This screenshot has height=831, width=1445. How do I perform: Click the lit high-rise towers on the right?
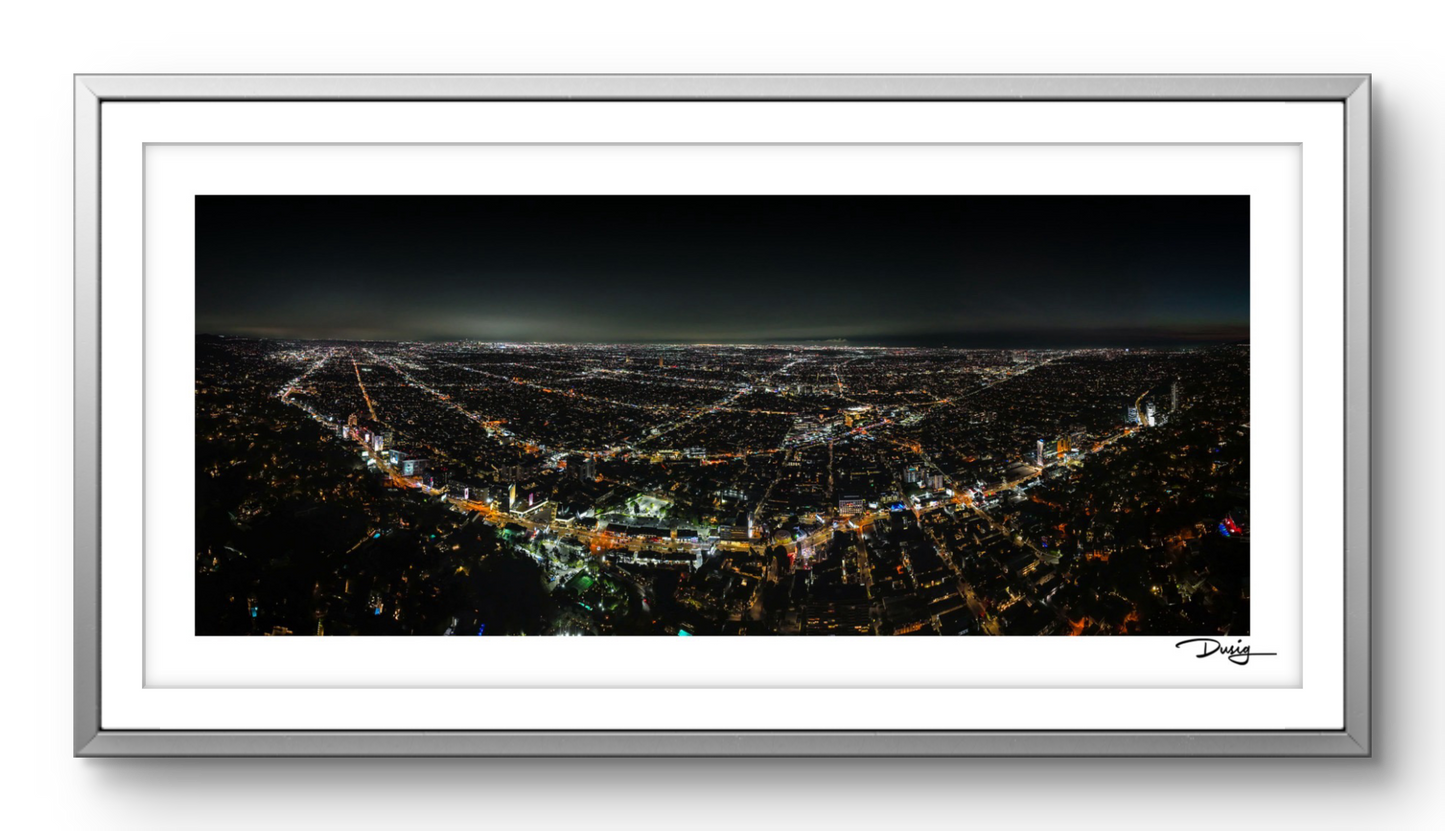point(1150,410)
